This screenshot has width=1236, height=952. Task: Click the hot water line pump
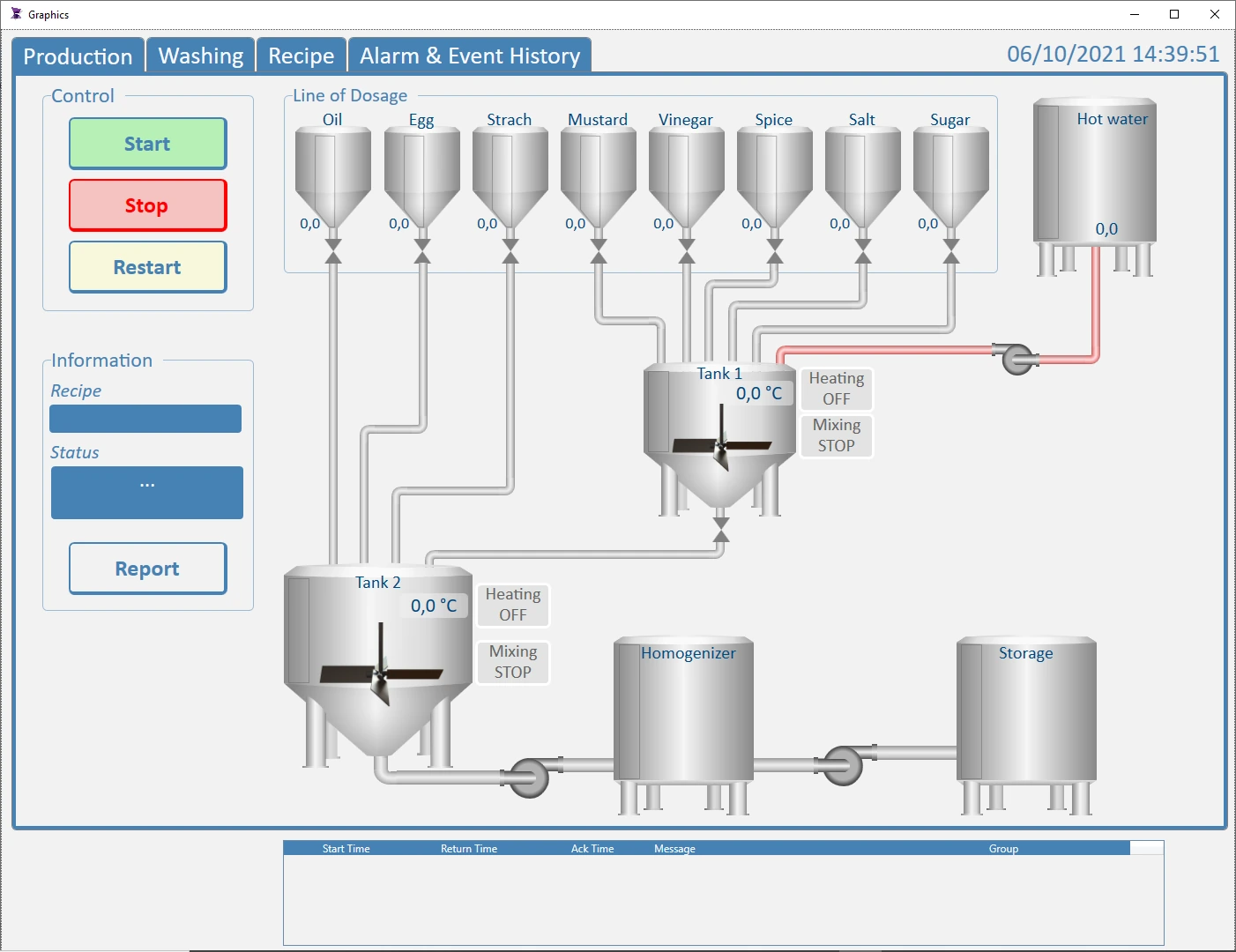(1017, 358)
